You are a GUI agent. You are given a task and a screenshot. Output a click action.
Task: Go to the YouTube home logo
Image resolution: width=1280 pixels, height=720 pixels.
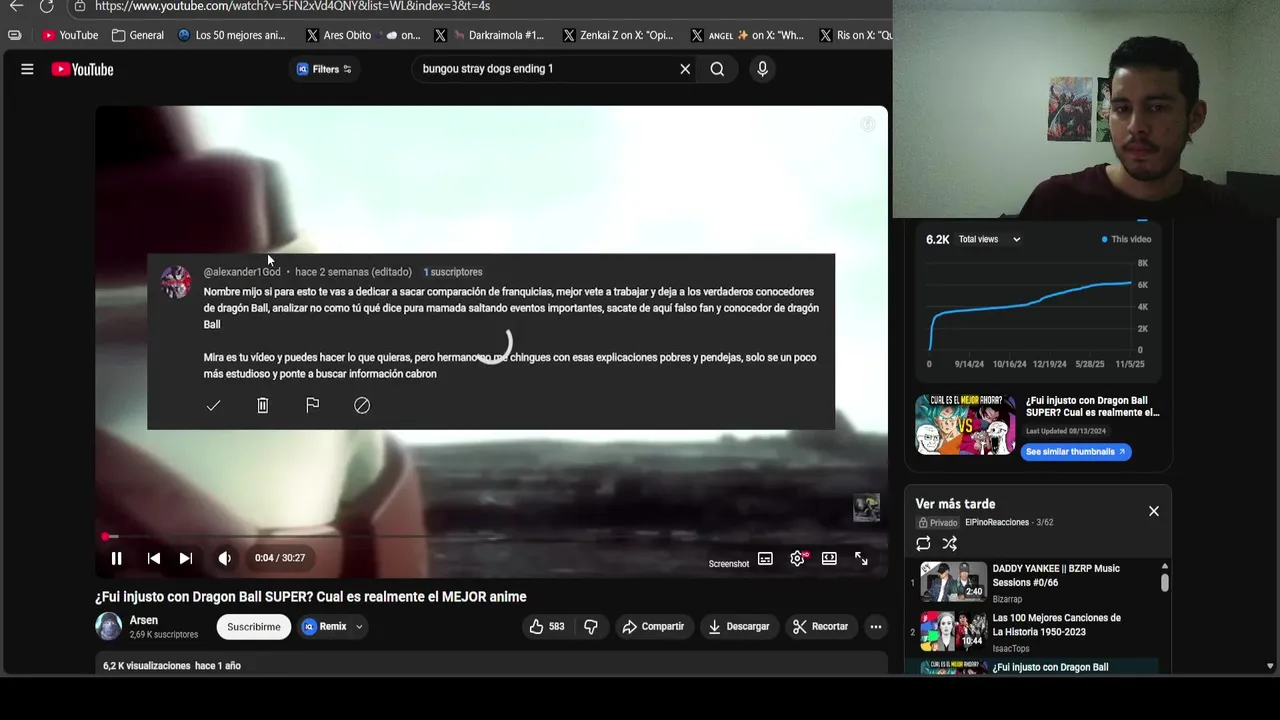tap(82, 69)
